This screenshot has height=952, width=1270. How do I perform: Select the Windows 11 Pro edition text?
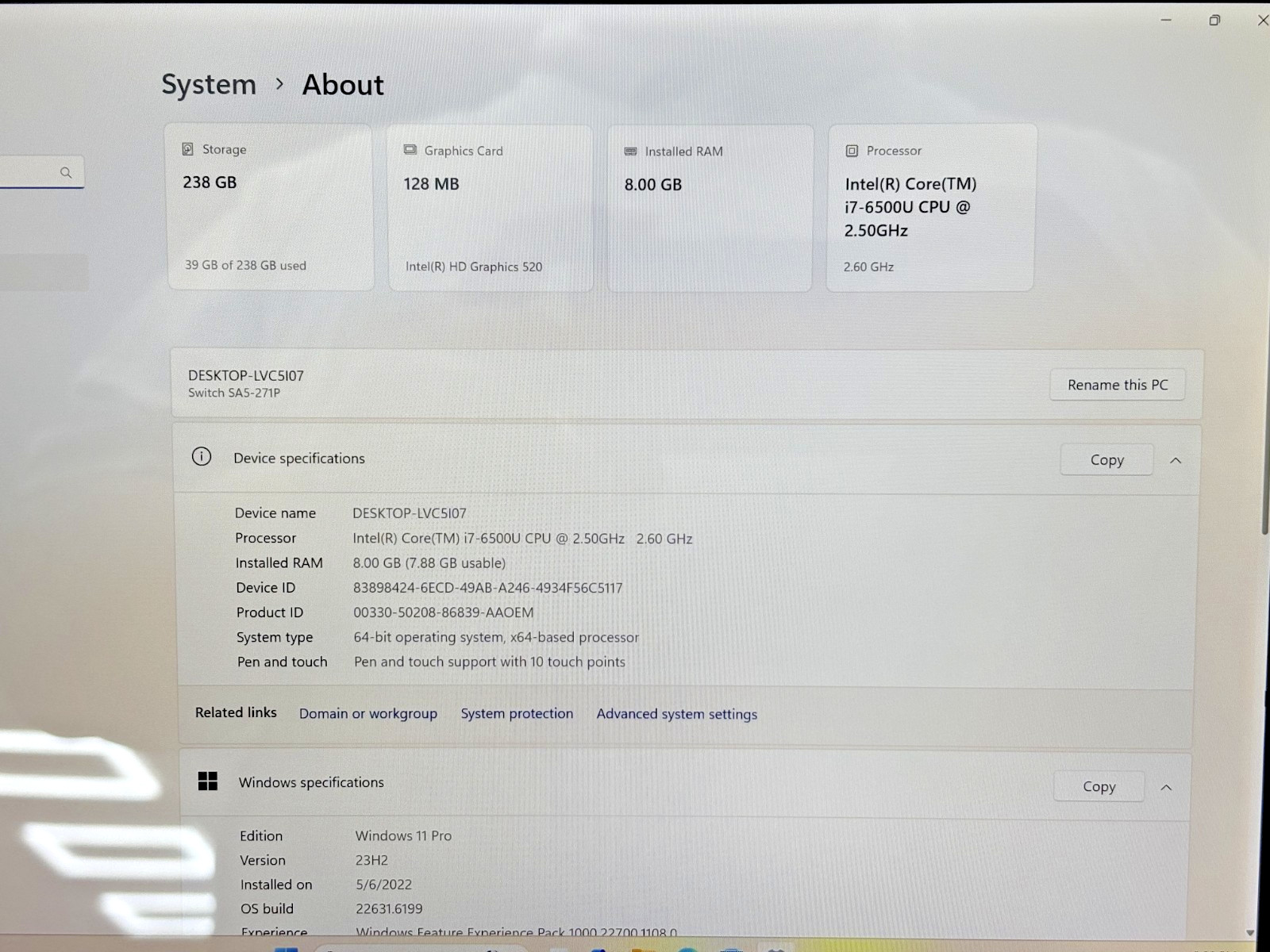[403, 835]
